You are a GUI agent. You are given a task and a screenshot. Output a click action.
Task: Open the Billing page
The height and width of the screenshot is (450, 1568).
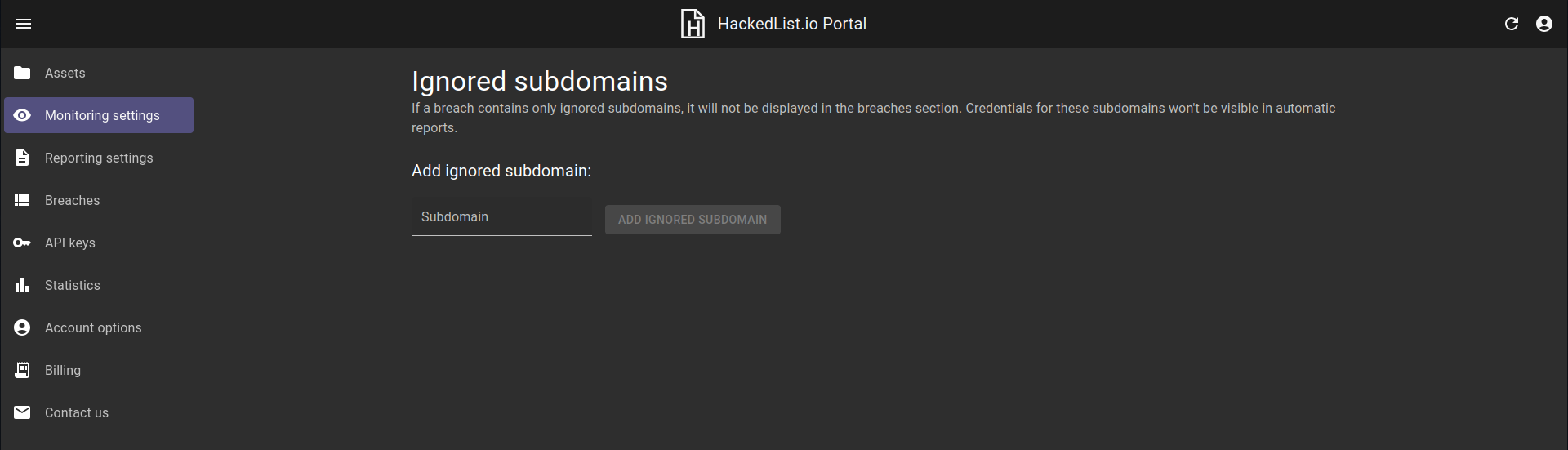(x=99, y=370)
